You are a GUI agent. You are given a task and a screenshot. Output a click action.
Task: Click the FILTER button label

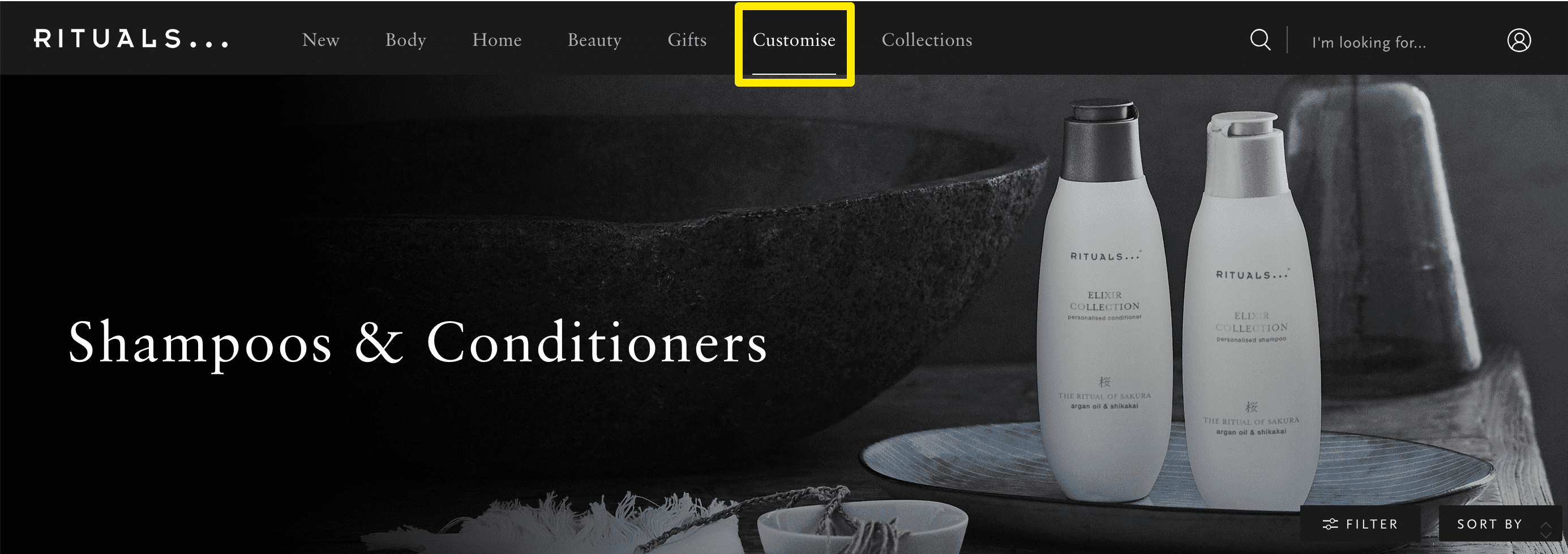(x=1372, y=524)
